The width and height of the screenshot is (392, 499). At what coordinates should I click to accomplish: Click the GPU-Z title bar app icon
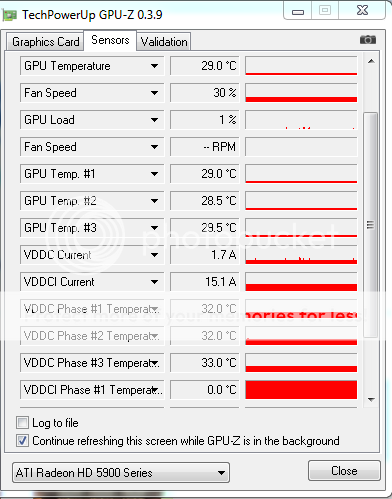point(9,15)
